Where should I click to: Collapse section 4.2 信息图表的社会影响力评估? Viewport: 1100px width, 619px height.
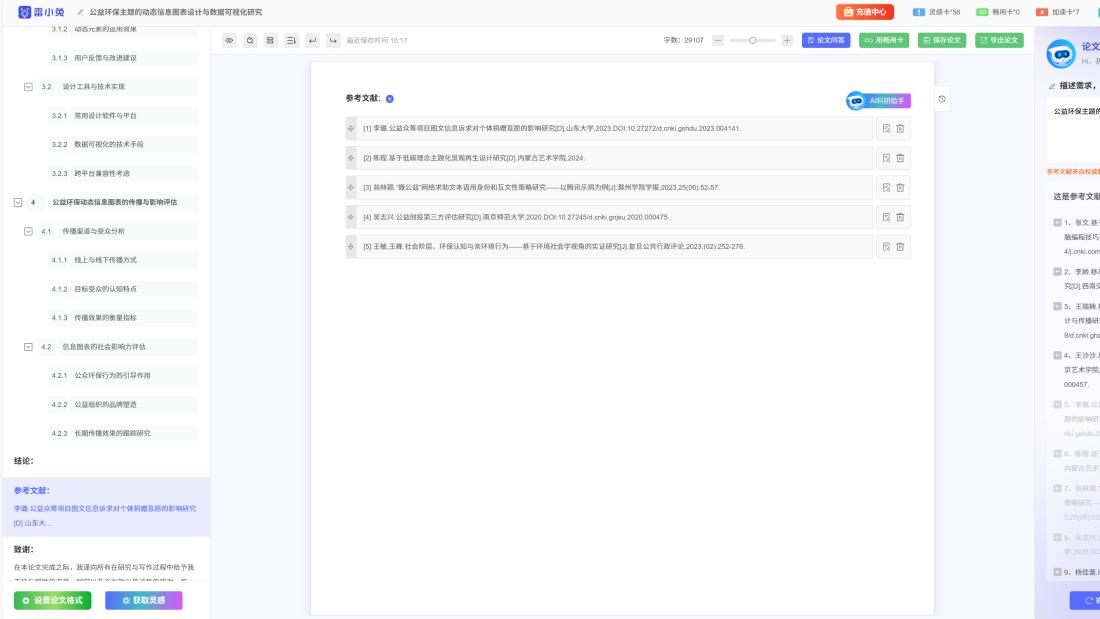[x=28, y=347]
